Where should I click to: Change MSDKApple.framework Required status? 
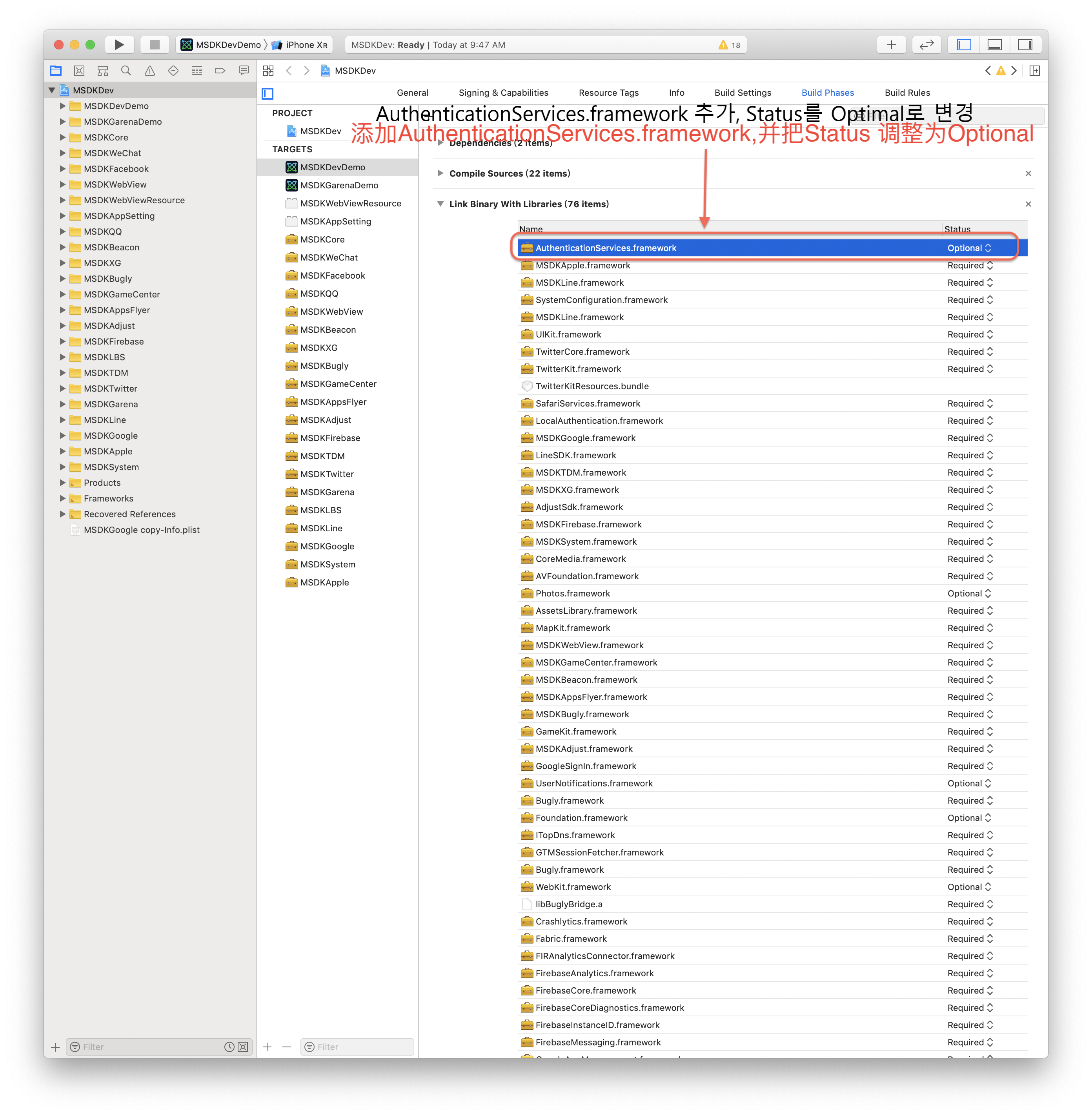pyautogui.click(x=970, y=265)
